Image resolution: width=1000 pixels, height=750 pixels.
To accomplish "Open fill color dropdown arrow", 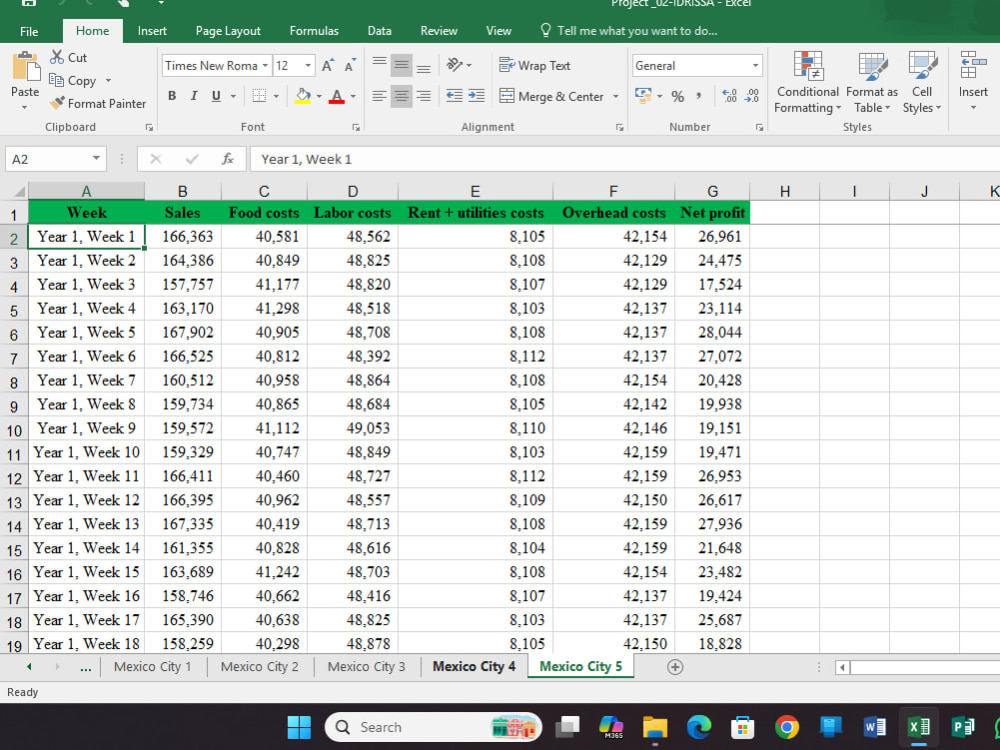I will 319,96.
